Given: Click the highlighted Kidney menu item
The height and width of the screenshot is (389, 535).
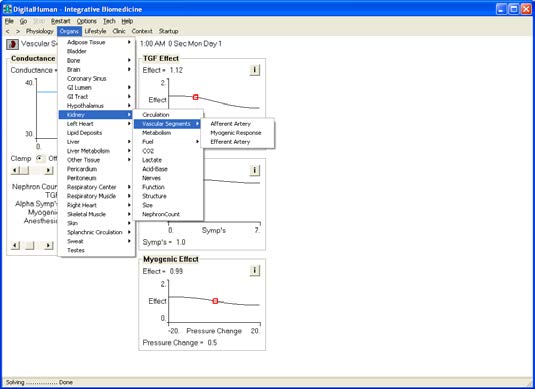Looking at the screenshot, I should [97, 115].
